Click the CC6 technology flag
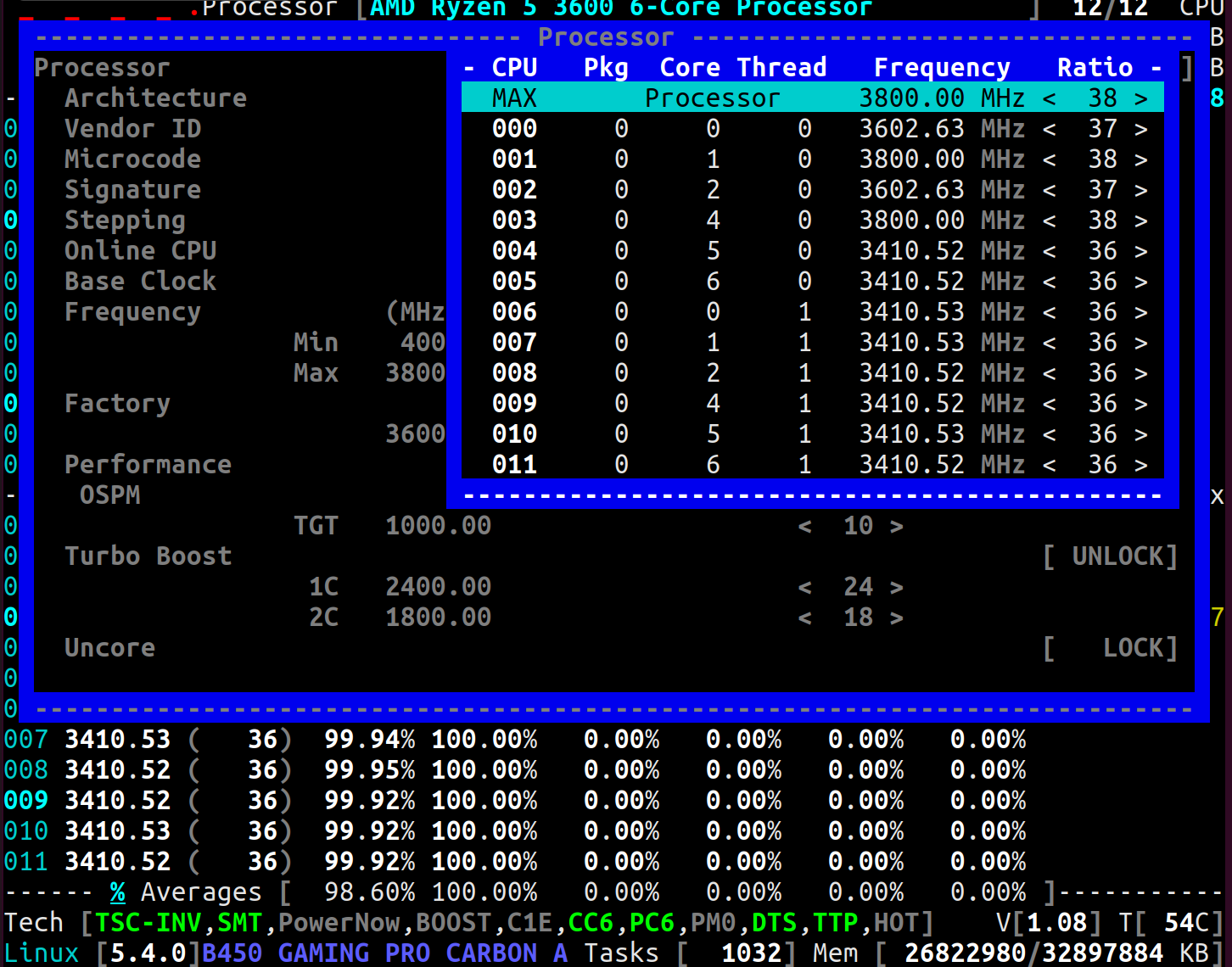This screenshot has width=1232, height=967. click(591, 923)
